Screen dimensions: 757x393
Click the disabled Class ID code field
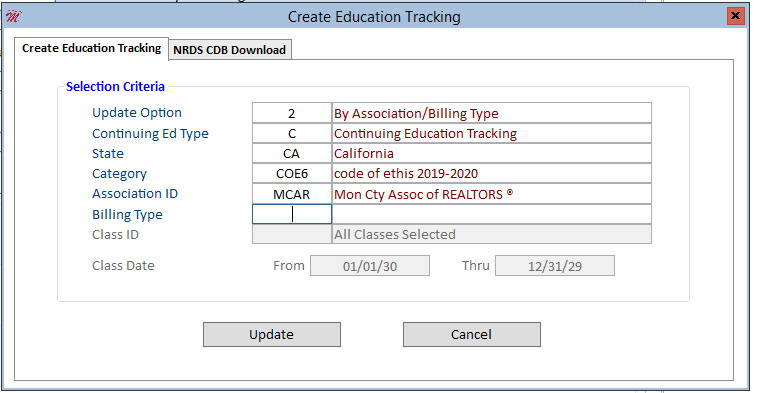pos(292,234)
